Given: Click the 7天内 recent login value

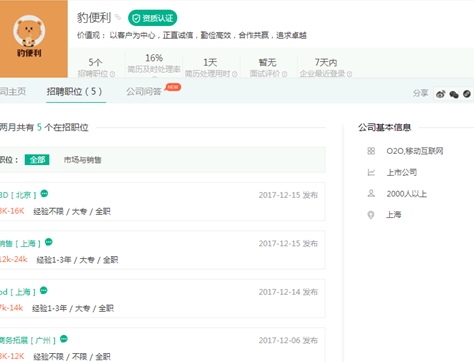Looking at the screenshot, I should pyautogui.click(x=326, y=62).
